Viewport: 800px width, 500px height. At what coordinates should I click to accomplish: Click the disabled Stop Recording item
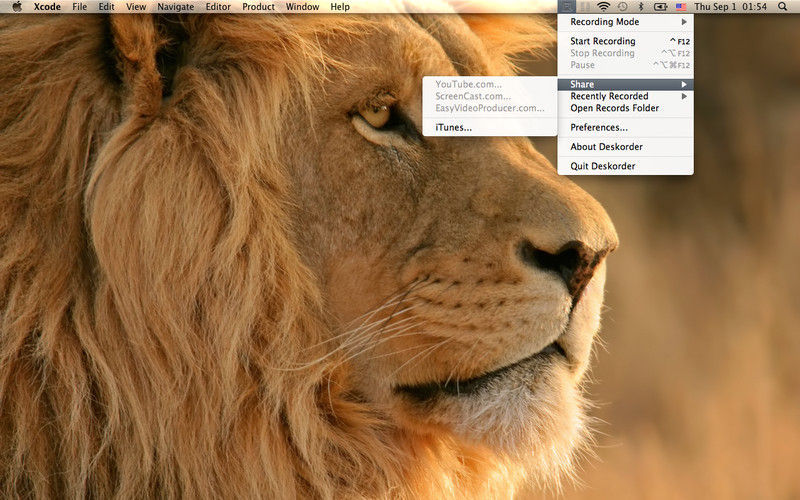tap(626, 53)
